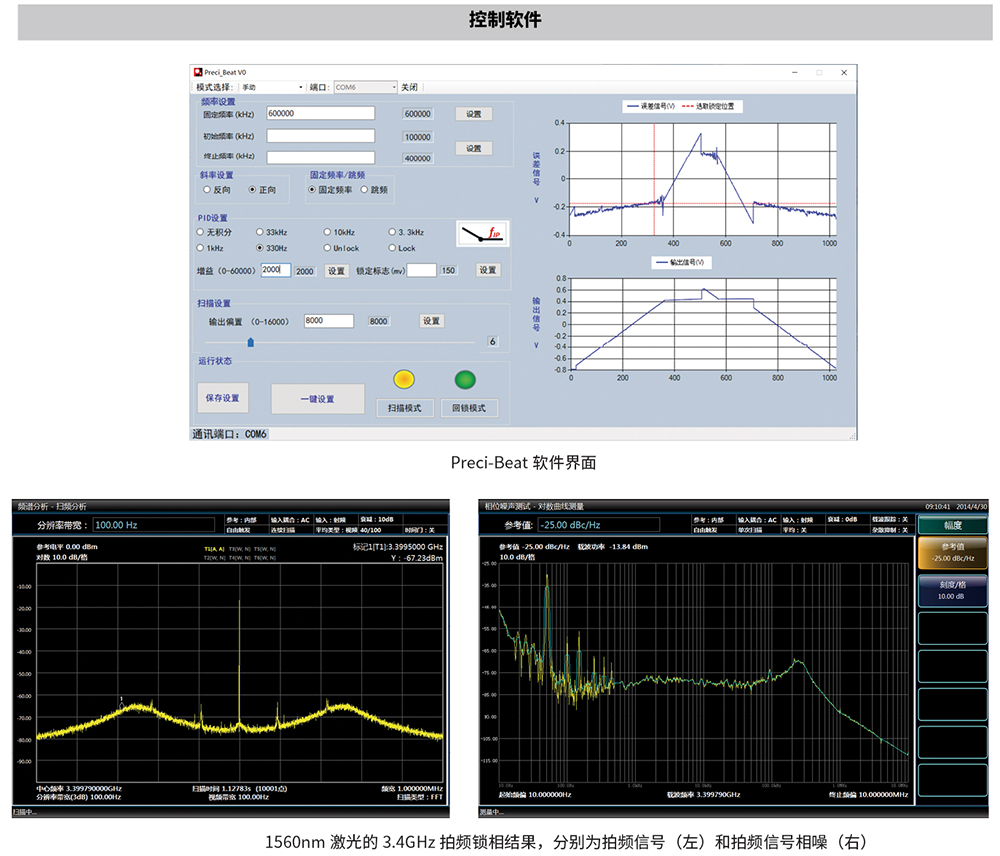Choose the 跳频 frequency hopping option
1000x856 pixels.
click(364, 189)
